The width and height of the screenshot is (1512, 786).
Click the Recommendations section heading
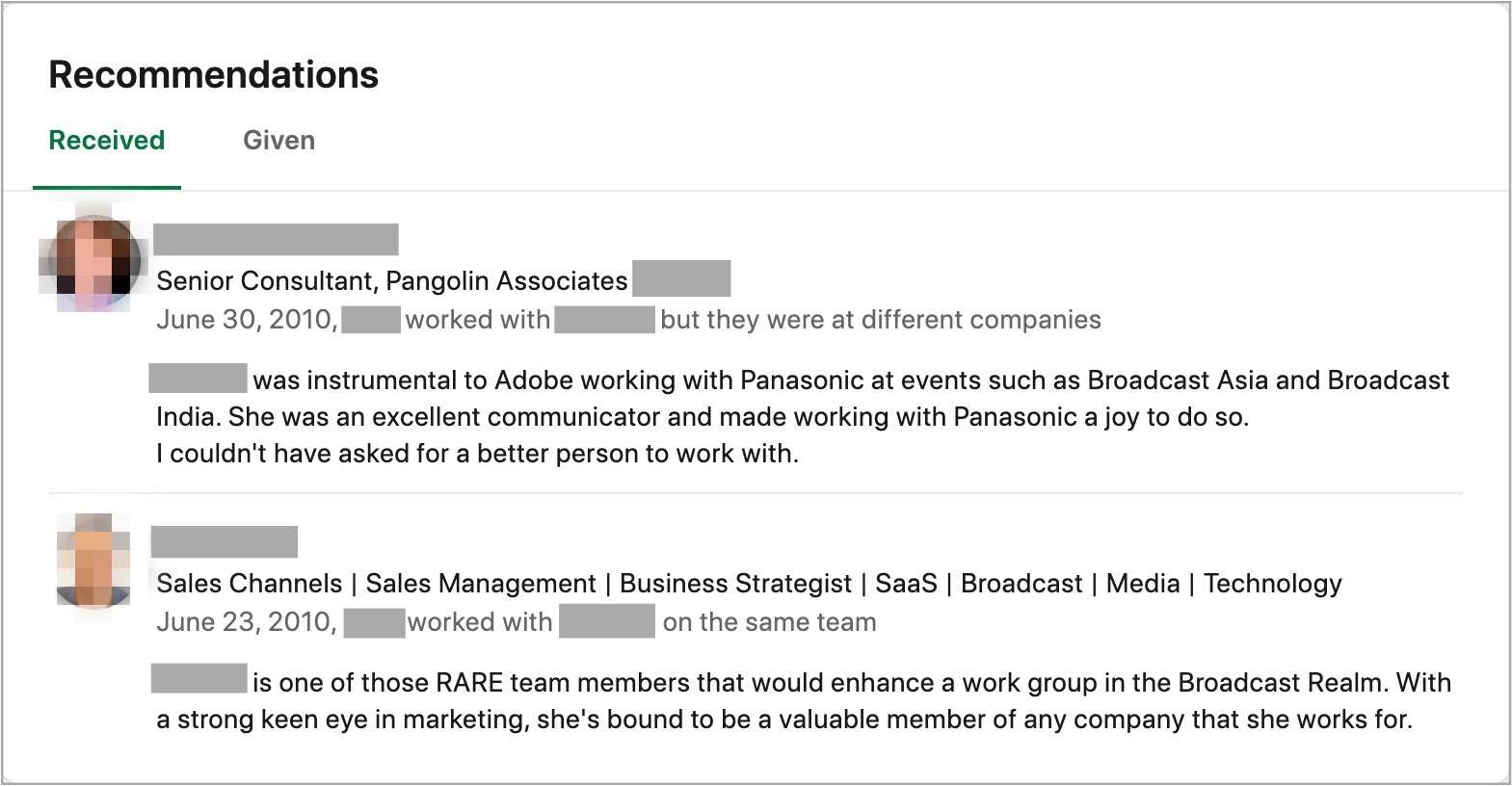pyautogui.click(x=213, y=75)
